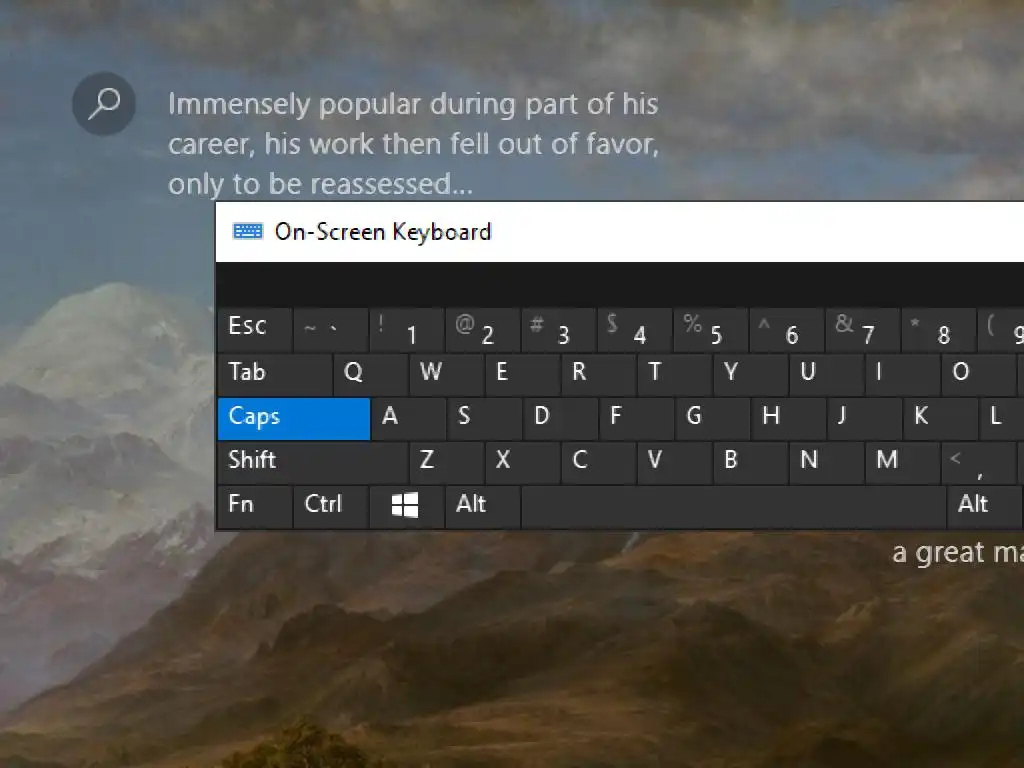The height and width of the screenshot is (768, 1024).
Task: Tap the L key
Action: [x=1002, y=419]
